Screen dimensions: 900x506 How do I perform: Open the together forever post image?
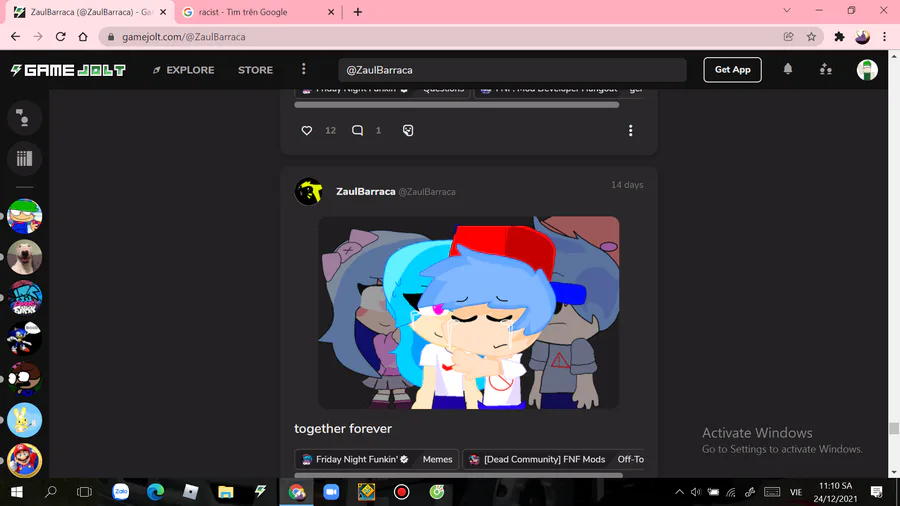(469, 313)
